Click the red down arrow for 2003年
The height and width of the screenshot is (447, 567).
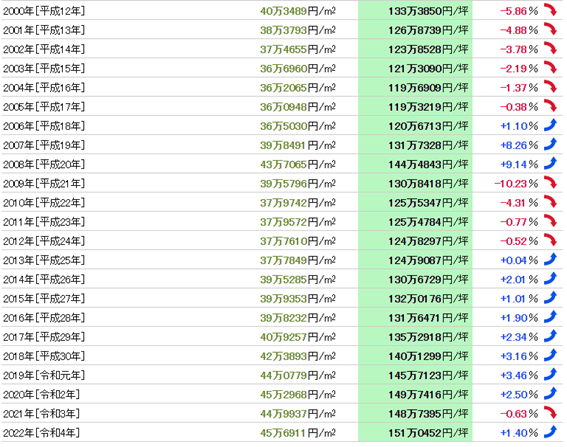click(x=550, y=68)
